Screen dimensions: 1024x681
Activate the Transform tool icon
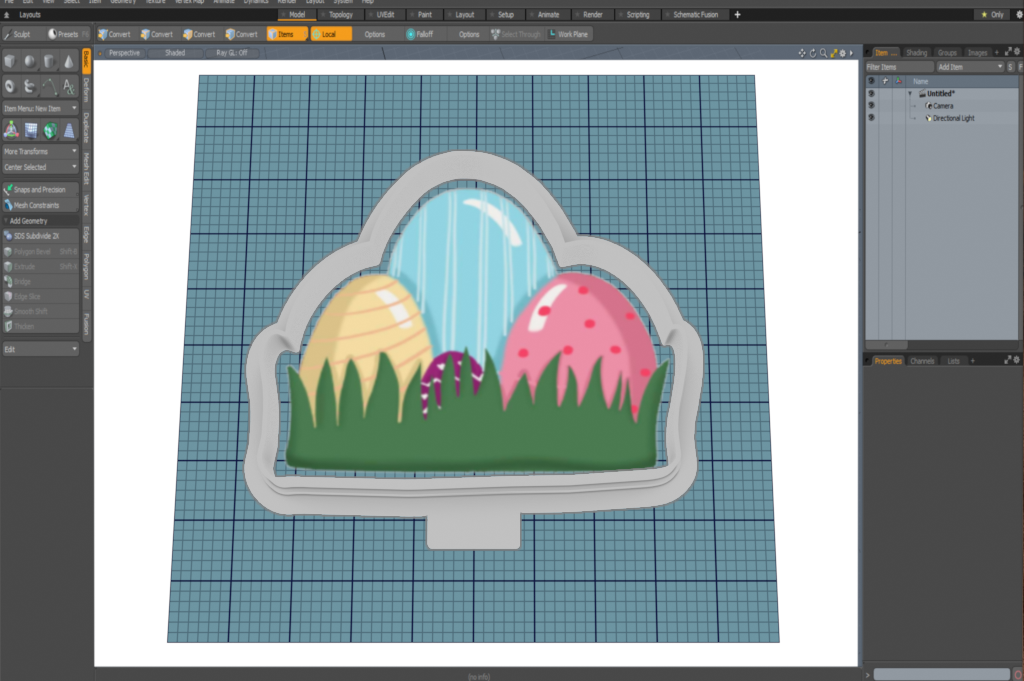click(11, 130)
